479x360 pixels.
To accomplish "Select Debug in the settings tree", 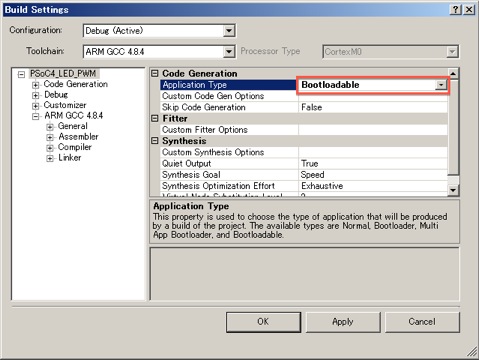I will (x=56, y=95).
